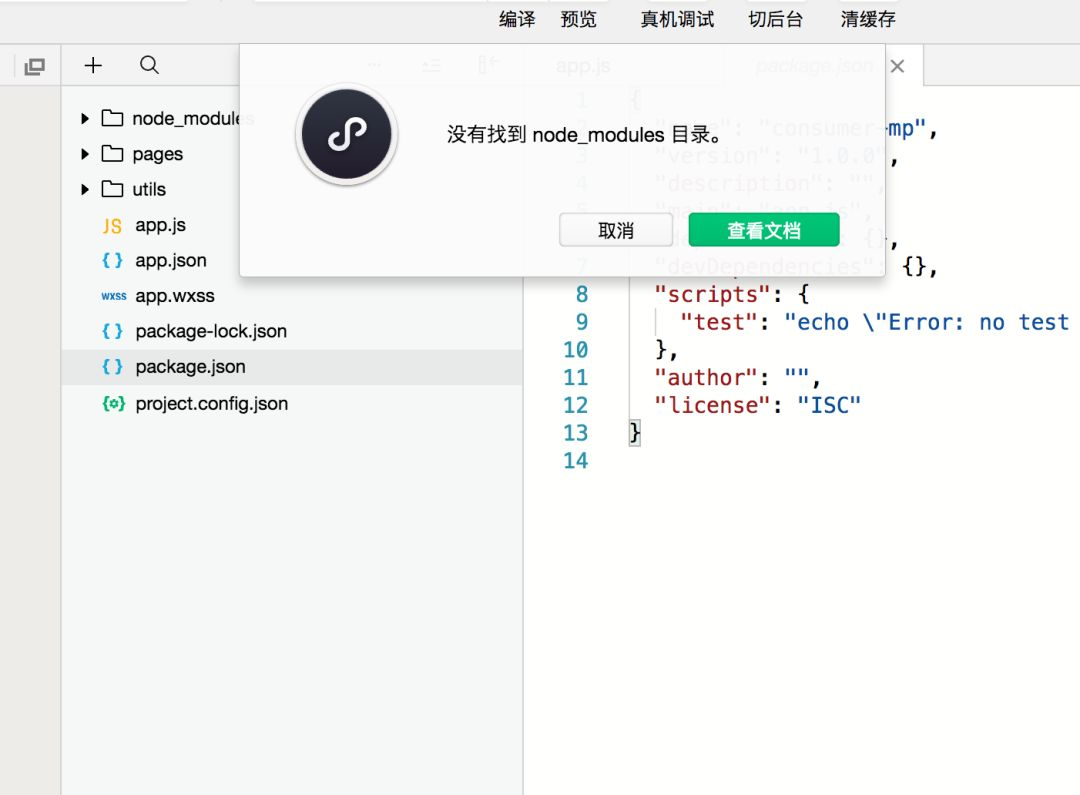
Task: Click the wxss icon beside app.wxss
Action: (114, 296)
